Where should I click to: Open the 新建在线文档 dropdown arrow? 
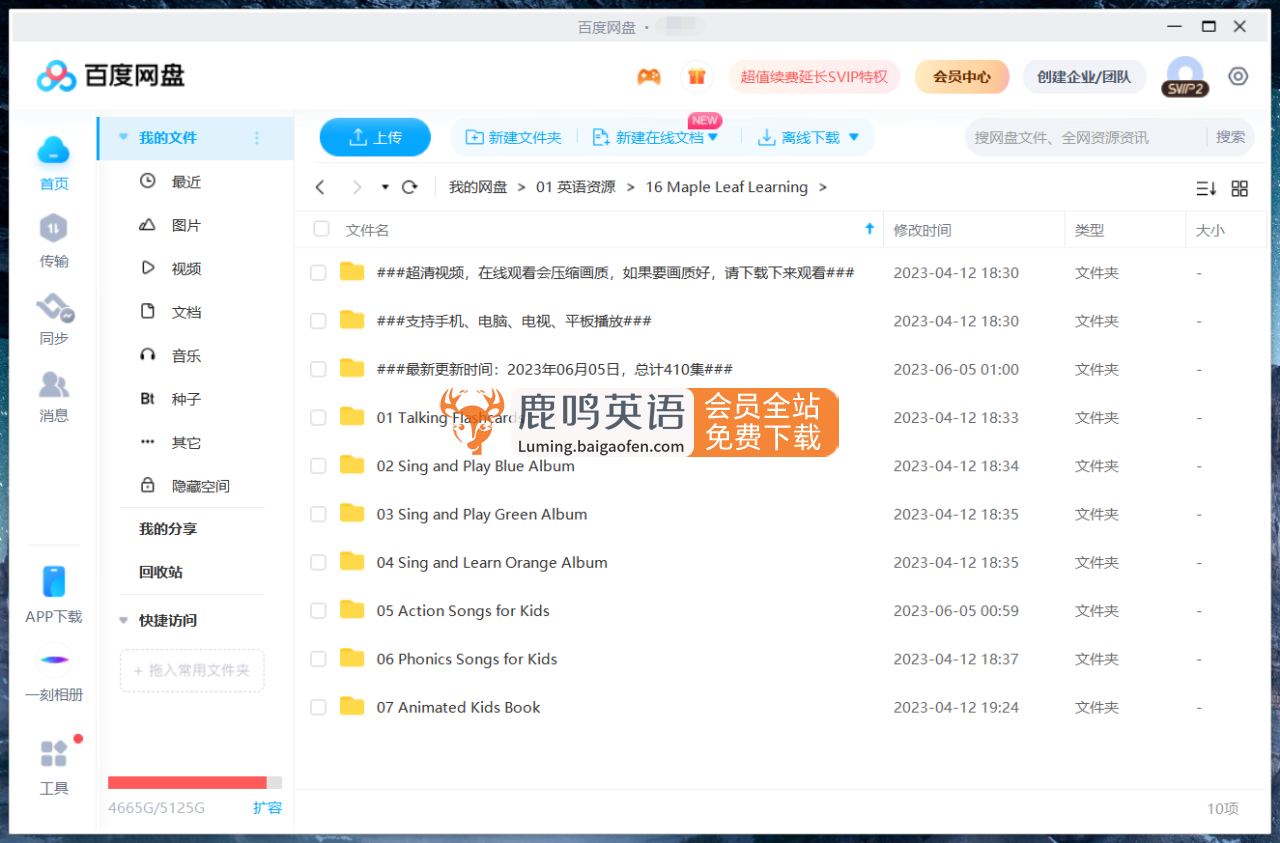point(713,138)
